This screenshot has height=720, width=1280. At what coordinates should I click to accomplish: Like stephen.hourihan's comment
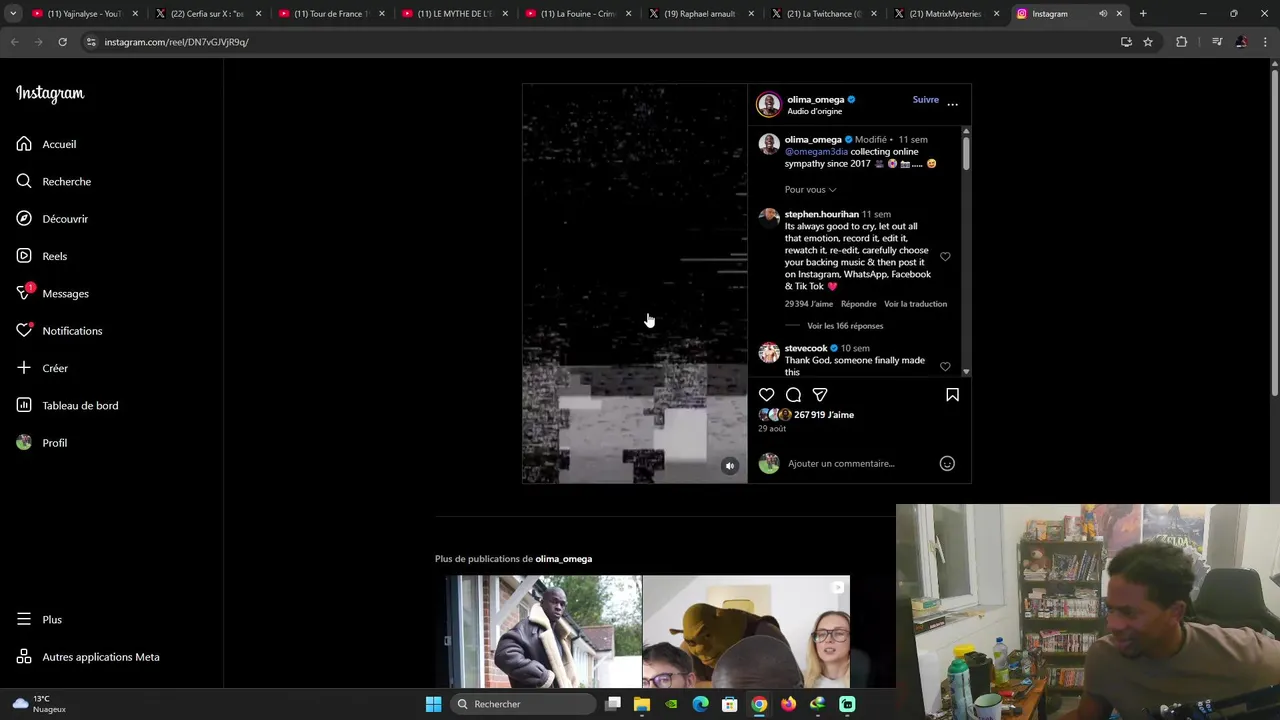coord(945,257)
